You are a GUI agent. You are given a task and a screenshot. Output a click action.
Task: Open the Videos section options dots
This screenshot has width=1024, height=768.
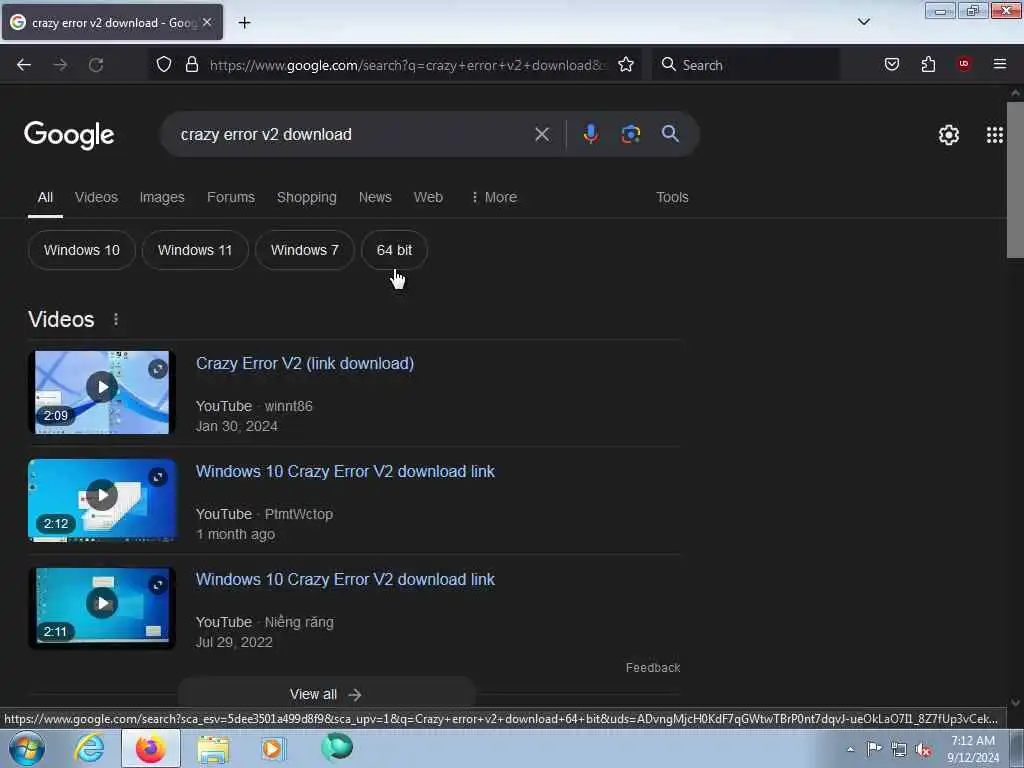pos(116,319)
